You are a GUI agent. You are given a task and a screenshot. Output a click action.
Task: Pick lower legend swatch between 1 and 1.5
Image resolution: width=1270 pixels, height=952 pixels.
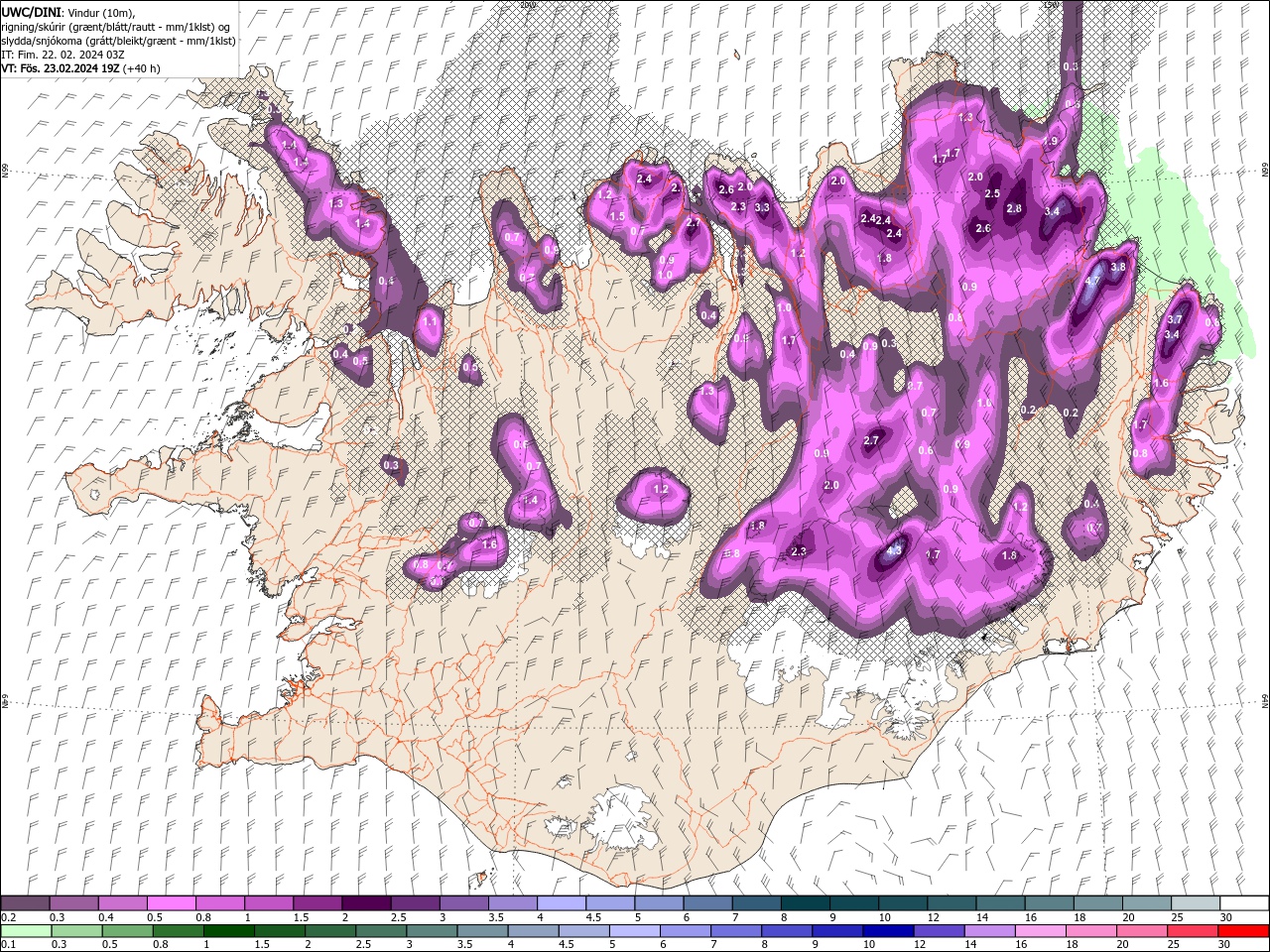(x=228, y=931)
